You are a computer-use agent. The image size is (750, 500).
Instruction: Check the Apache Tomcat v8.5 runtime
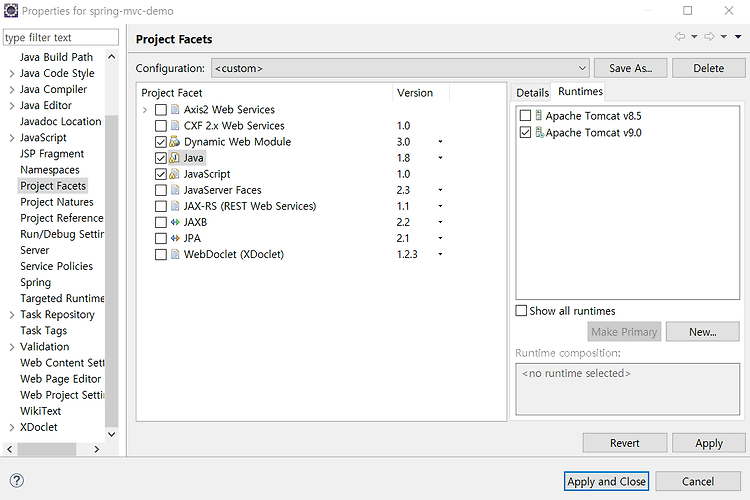click(x=525, y=116)
